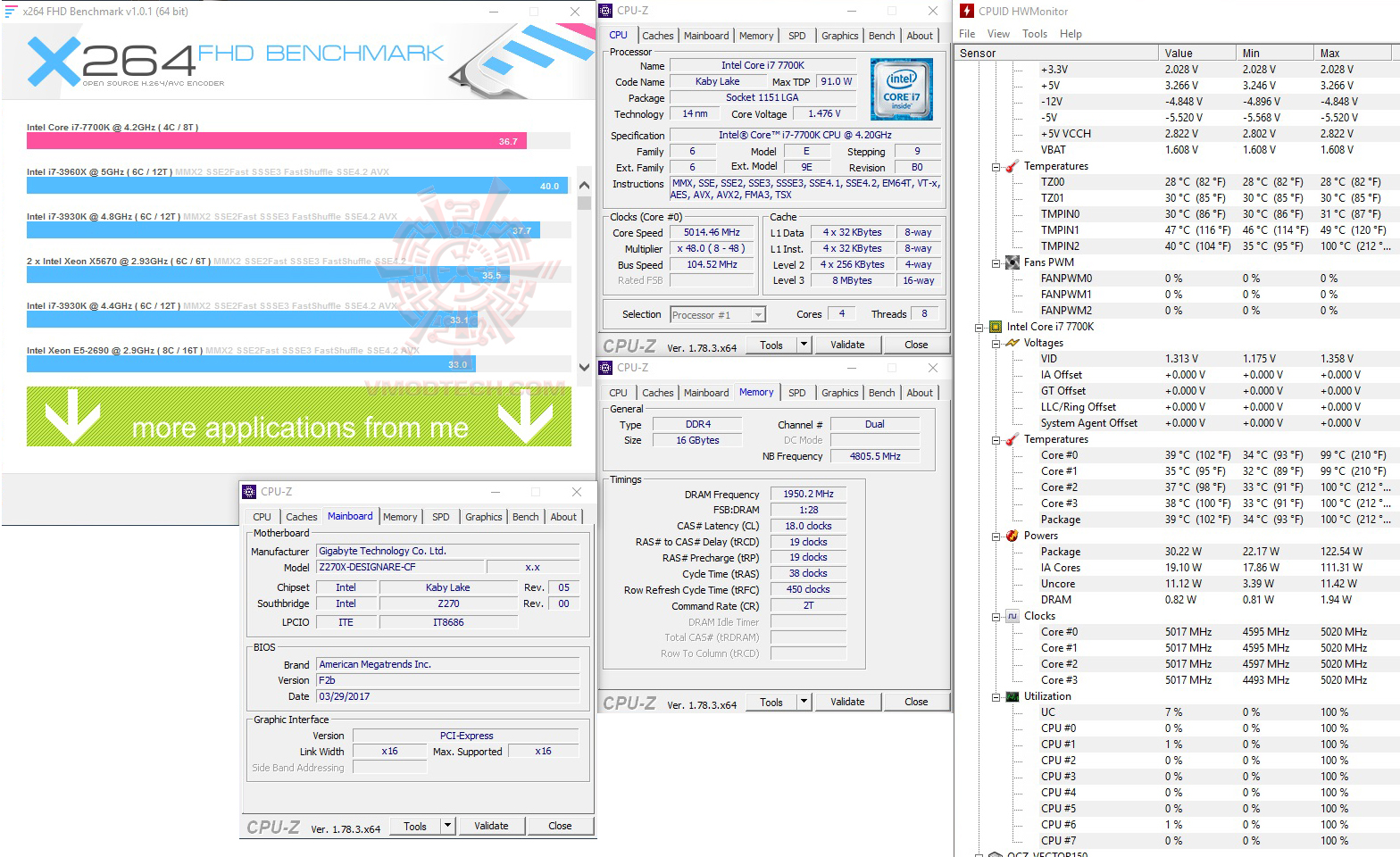
Task: Click title bar icon of CPU-Z Mainboard window
Action: [249, 492]
